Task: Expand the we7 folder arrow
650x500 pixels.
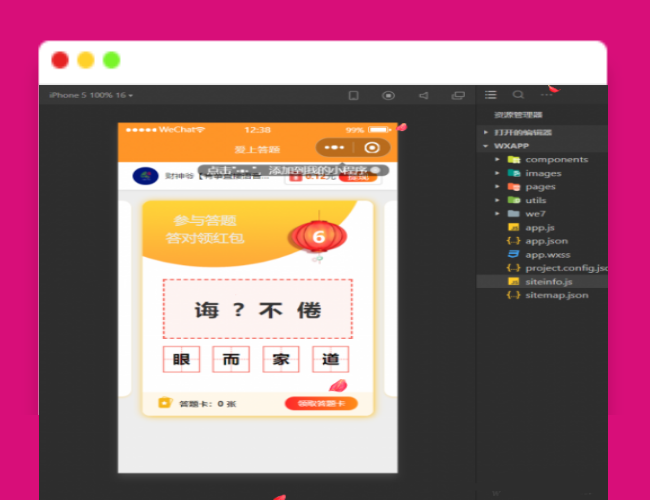Action: pyautogui.click(x=497, y=214)
